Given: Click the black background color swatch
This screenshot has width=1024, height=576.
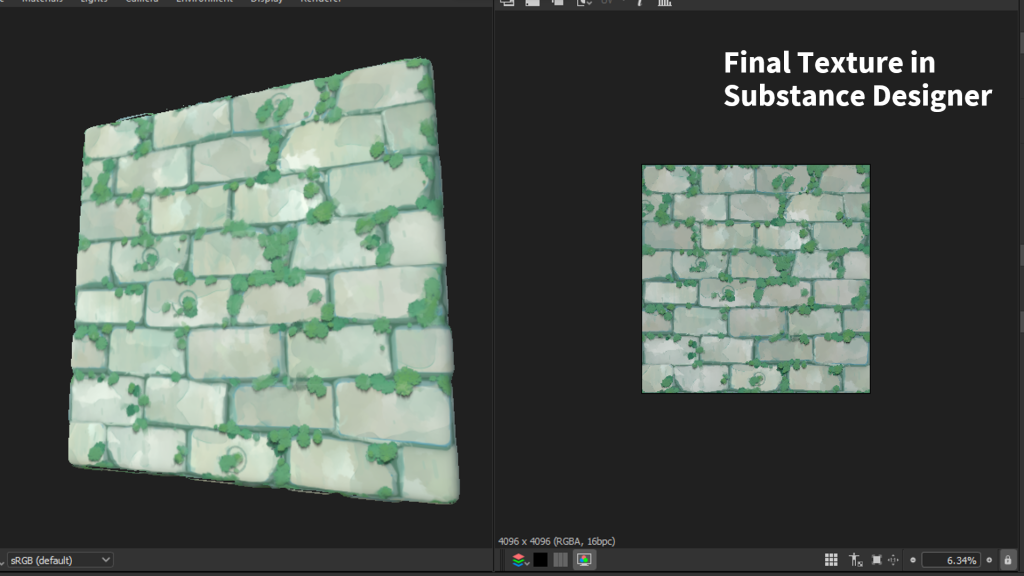Looking at the screenshot, I should [x=540, y=560].
